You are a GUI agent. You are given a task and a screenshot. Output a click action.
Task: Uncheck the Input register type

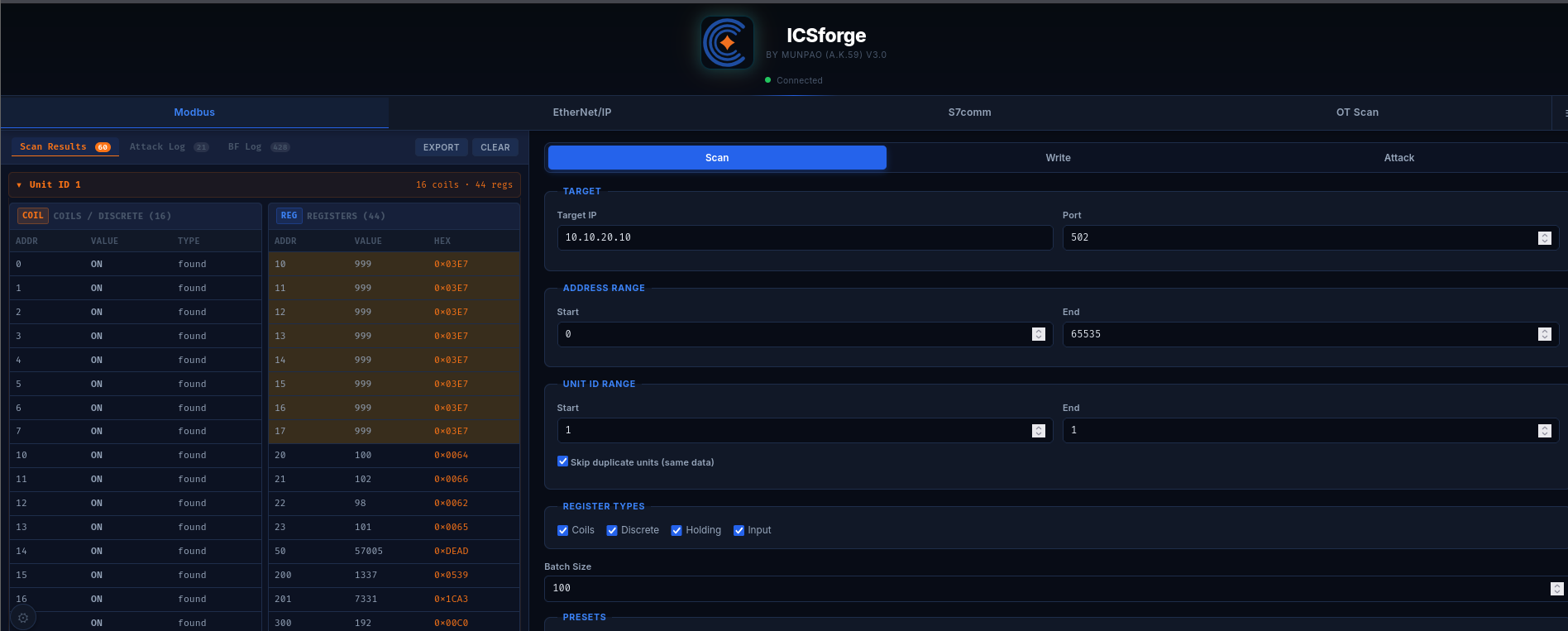739,530
